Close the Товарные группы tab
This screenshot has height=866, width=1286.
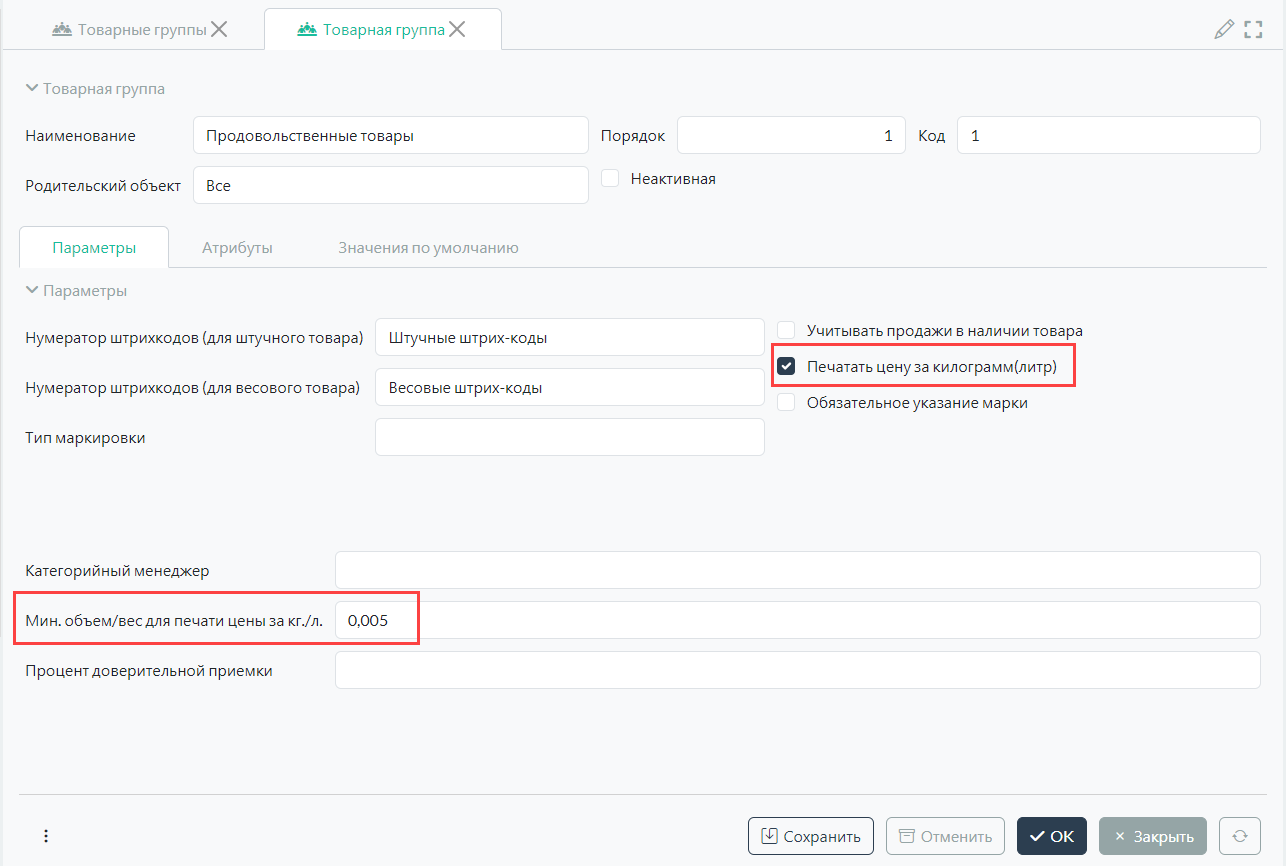219,30
